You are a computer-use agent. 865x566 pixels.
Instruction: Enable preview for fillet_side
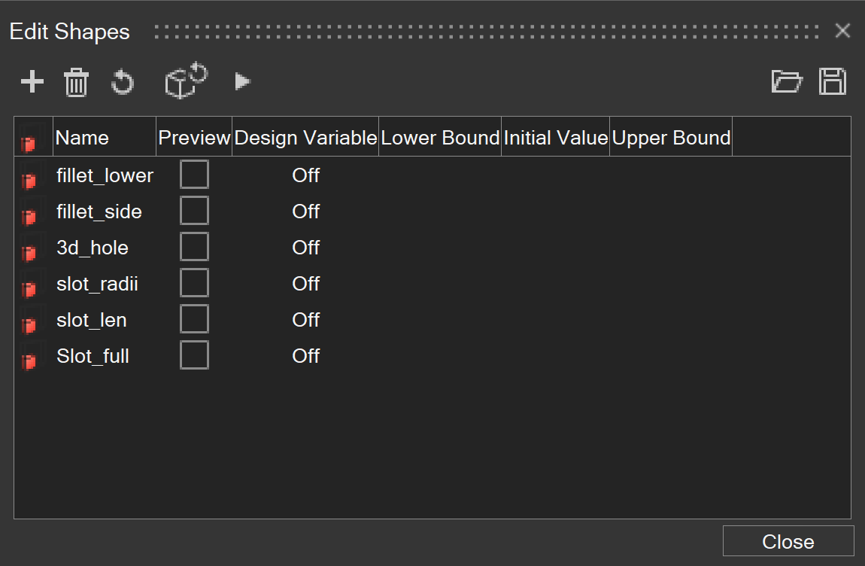tap(194, 210)
